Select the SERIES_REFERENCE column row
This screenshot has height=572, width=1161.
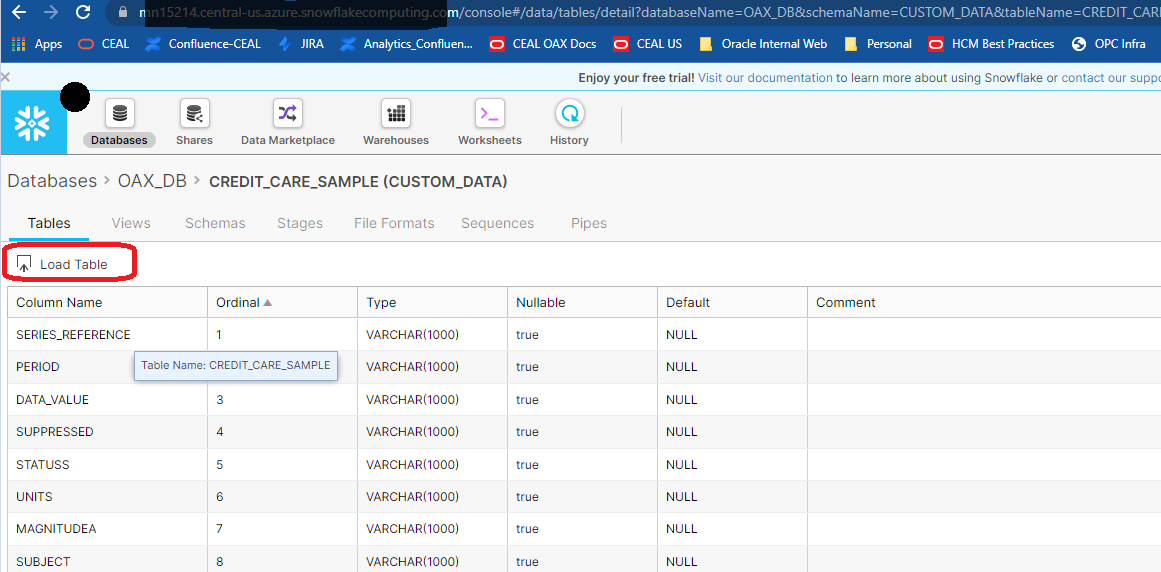point(73,335)
